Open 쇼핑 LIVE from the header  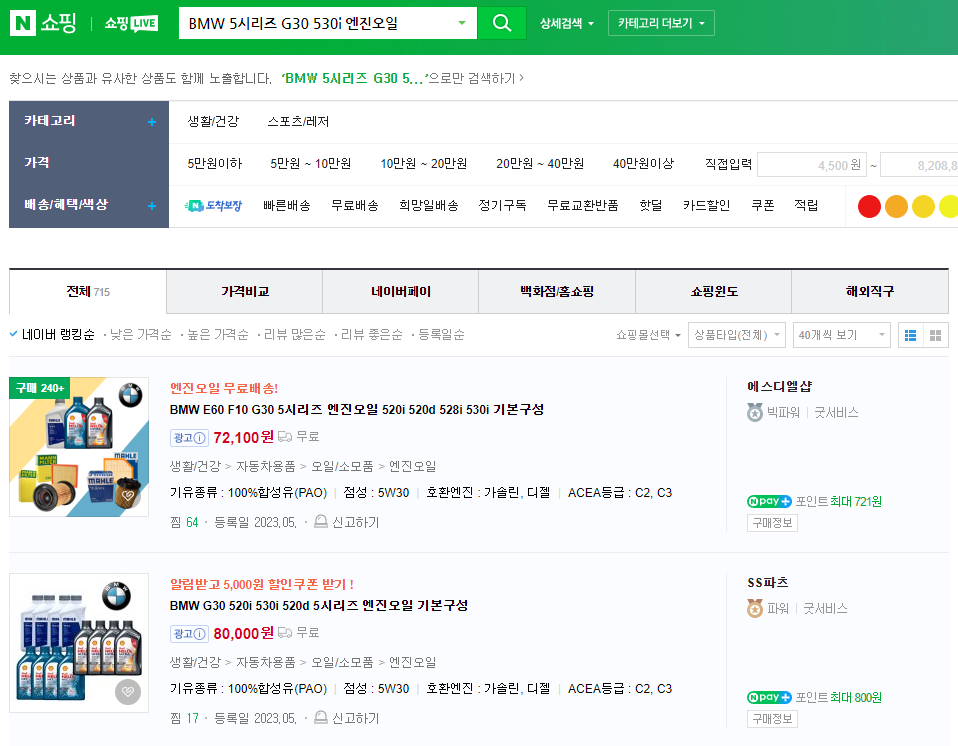[x=131, y=23]
